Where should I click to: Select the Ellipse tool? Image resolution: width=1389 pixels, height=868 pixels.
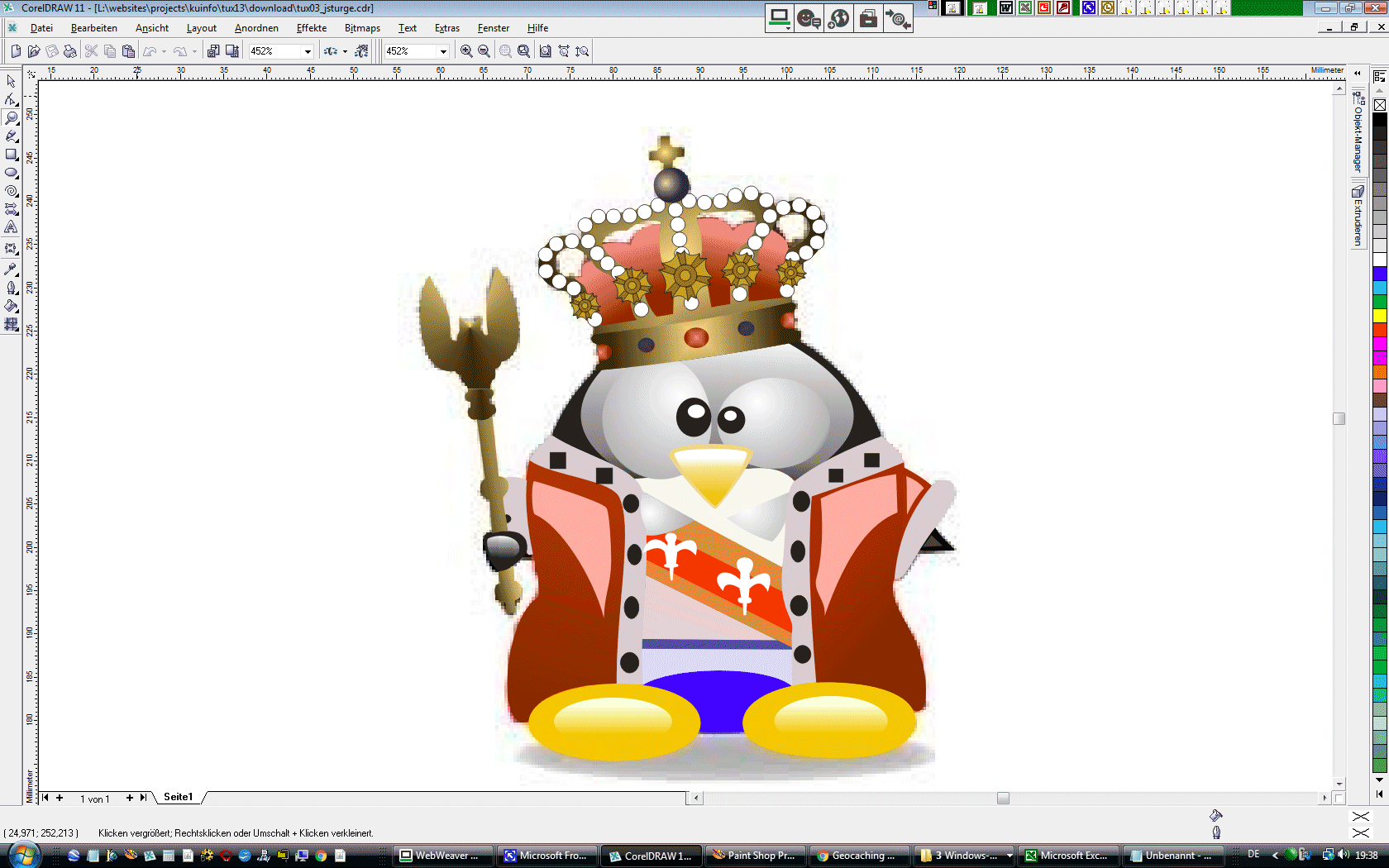coord(11,173)
